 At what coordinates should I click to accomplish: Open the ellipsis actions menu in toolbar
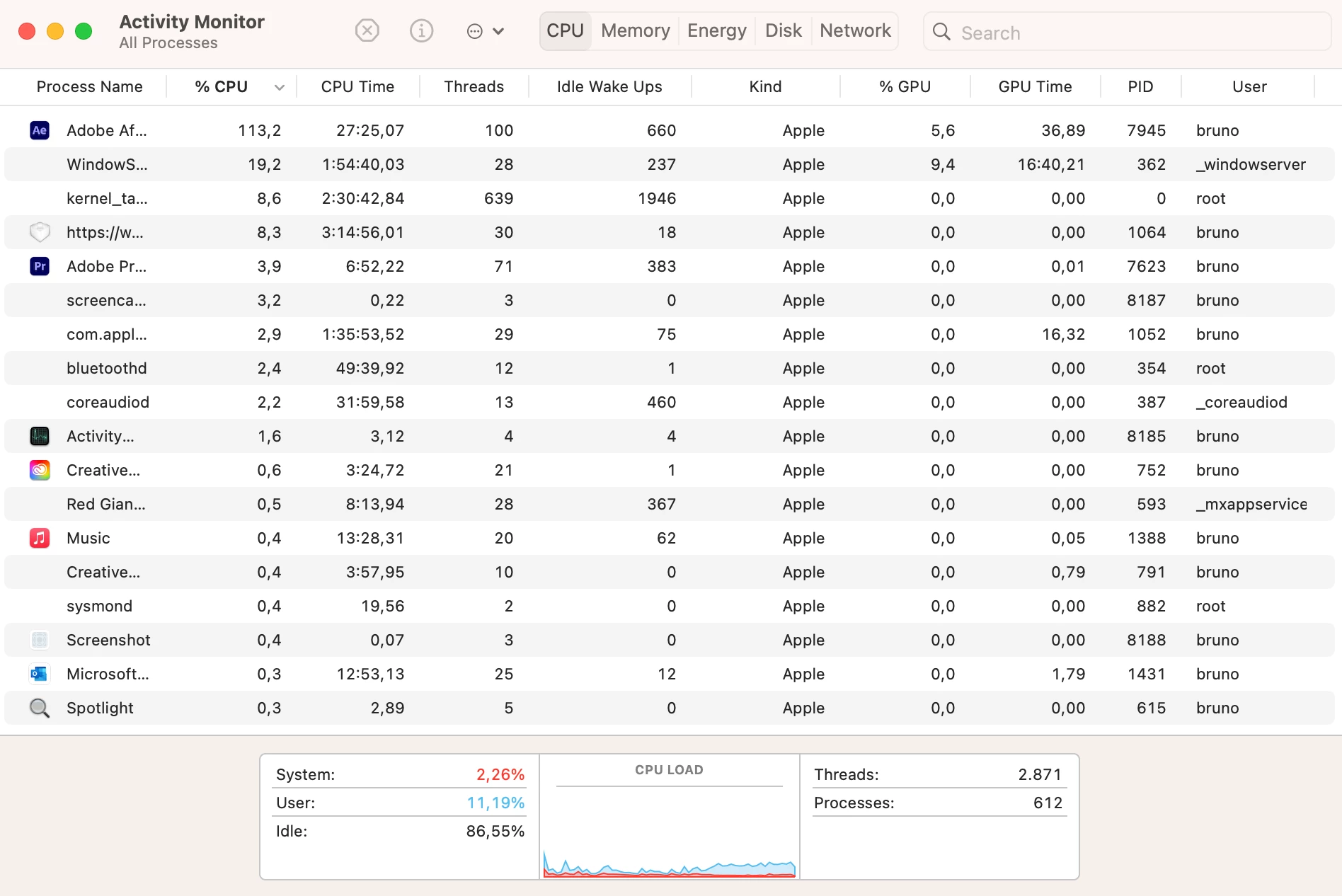[485, 31]
